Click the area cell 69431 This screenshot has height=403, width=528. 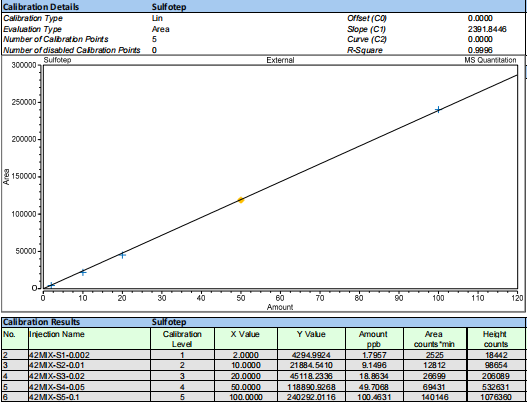point(434,387)
